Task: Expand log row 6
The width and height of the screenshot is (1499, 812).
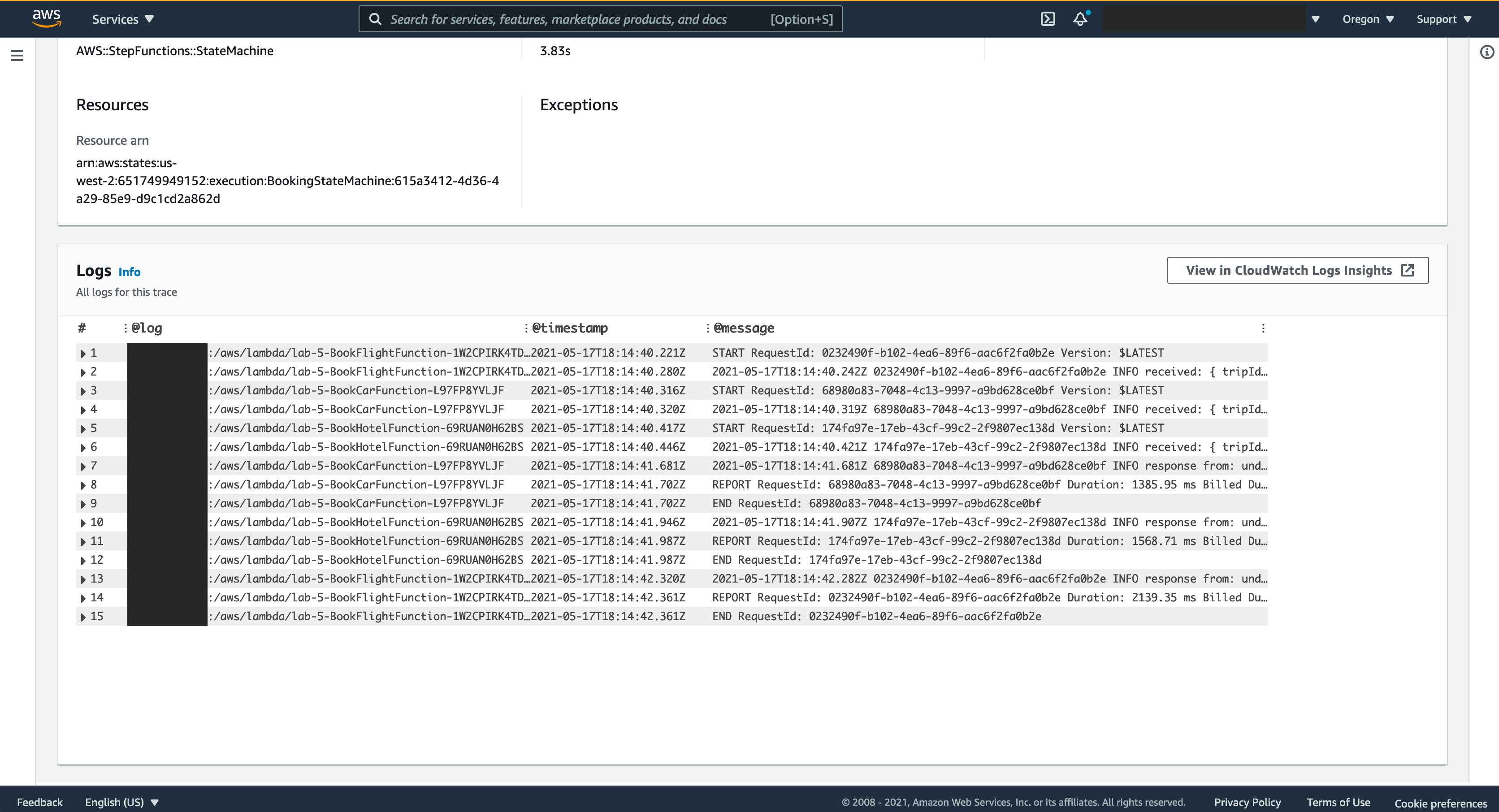Action: (83, 447)
